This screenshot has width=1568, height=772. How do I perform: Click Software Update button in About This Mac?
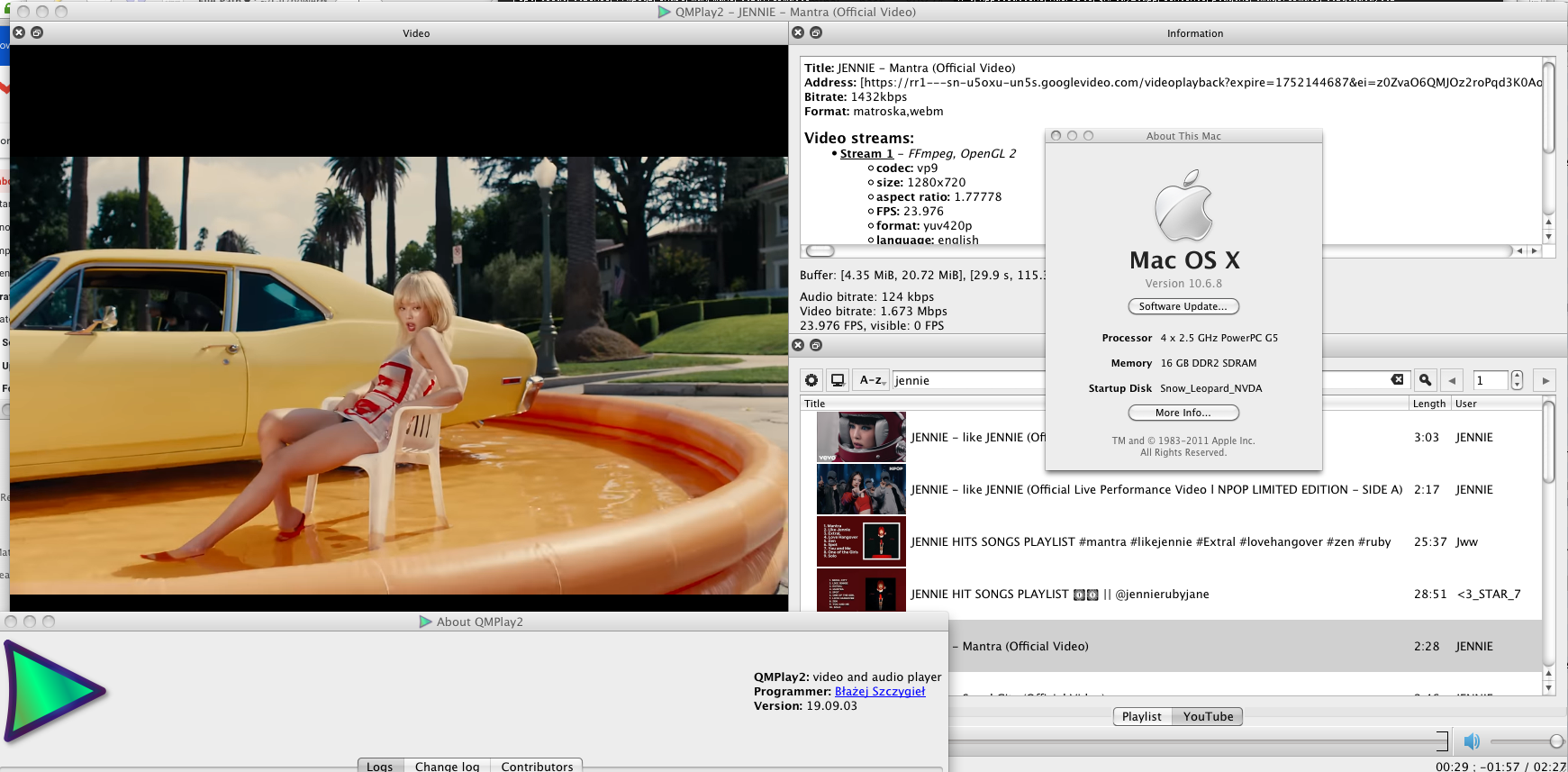(x=1183, y=306)
